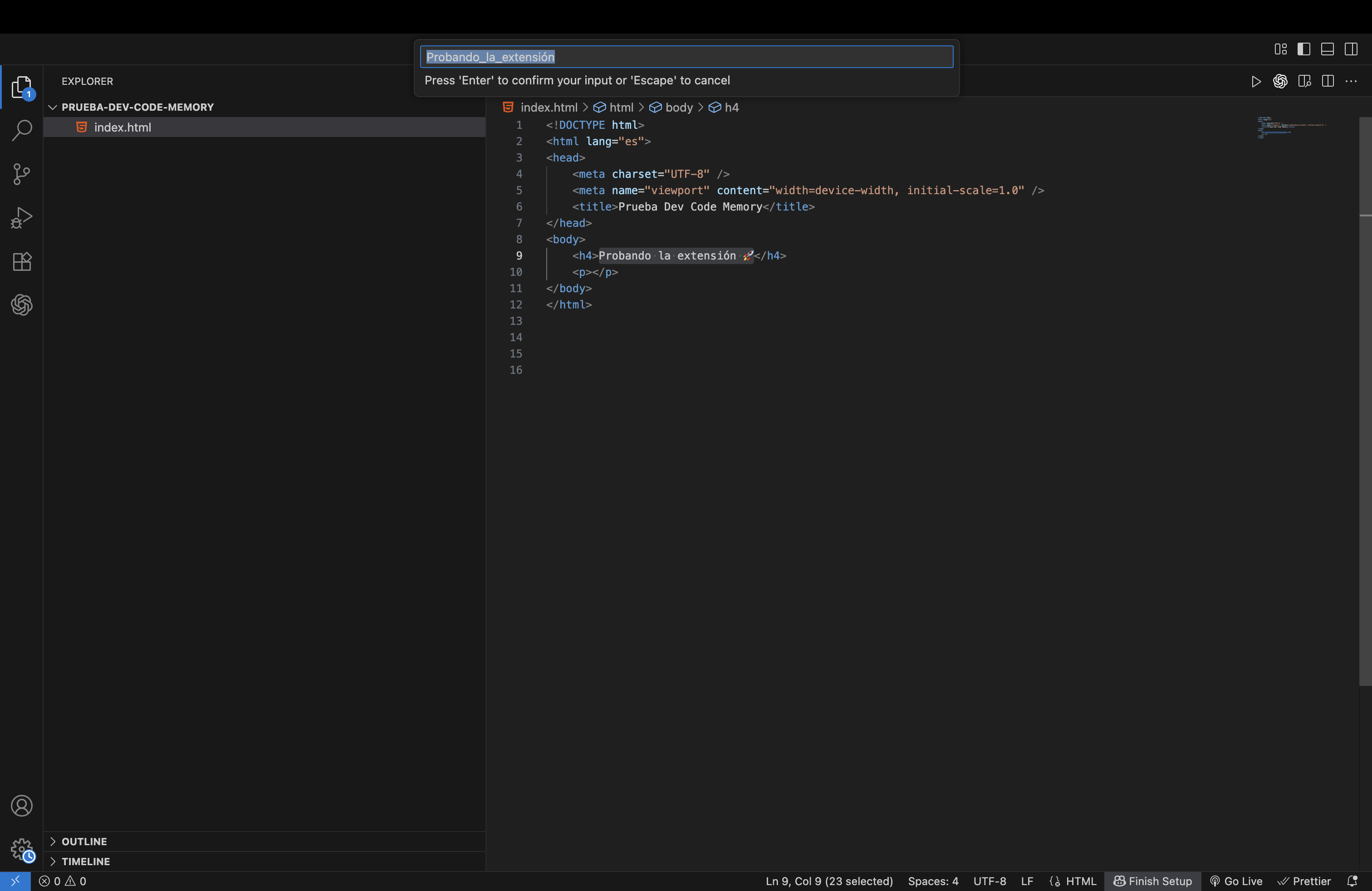Open the ChatGPT sidebar icon in activity bar
Screen dimensions: 1372x891
(x=21, y=305)
